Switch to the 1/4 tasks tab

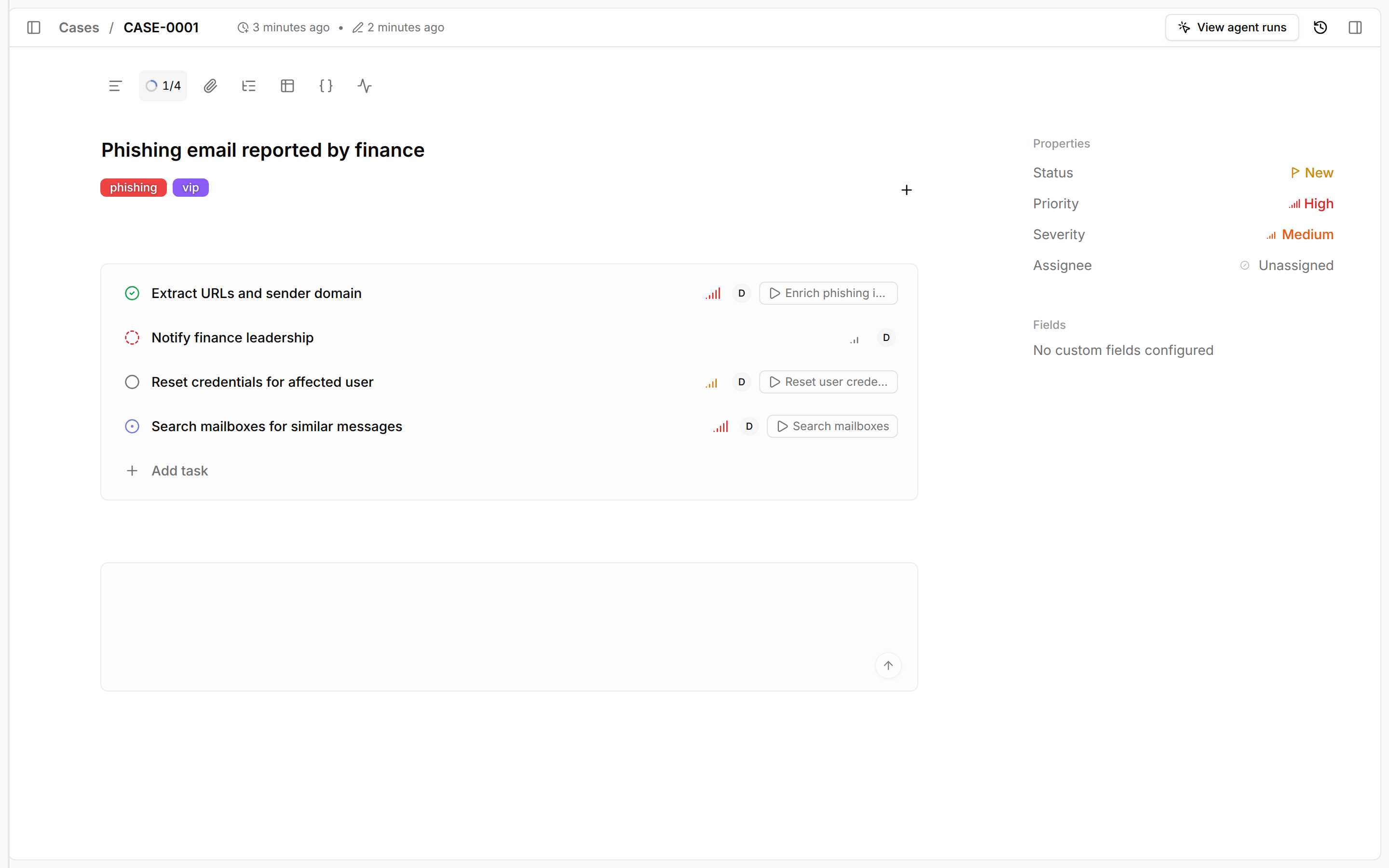point(163,86)
